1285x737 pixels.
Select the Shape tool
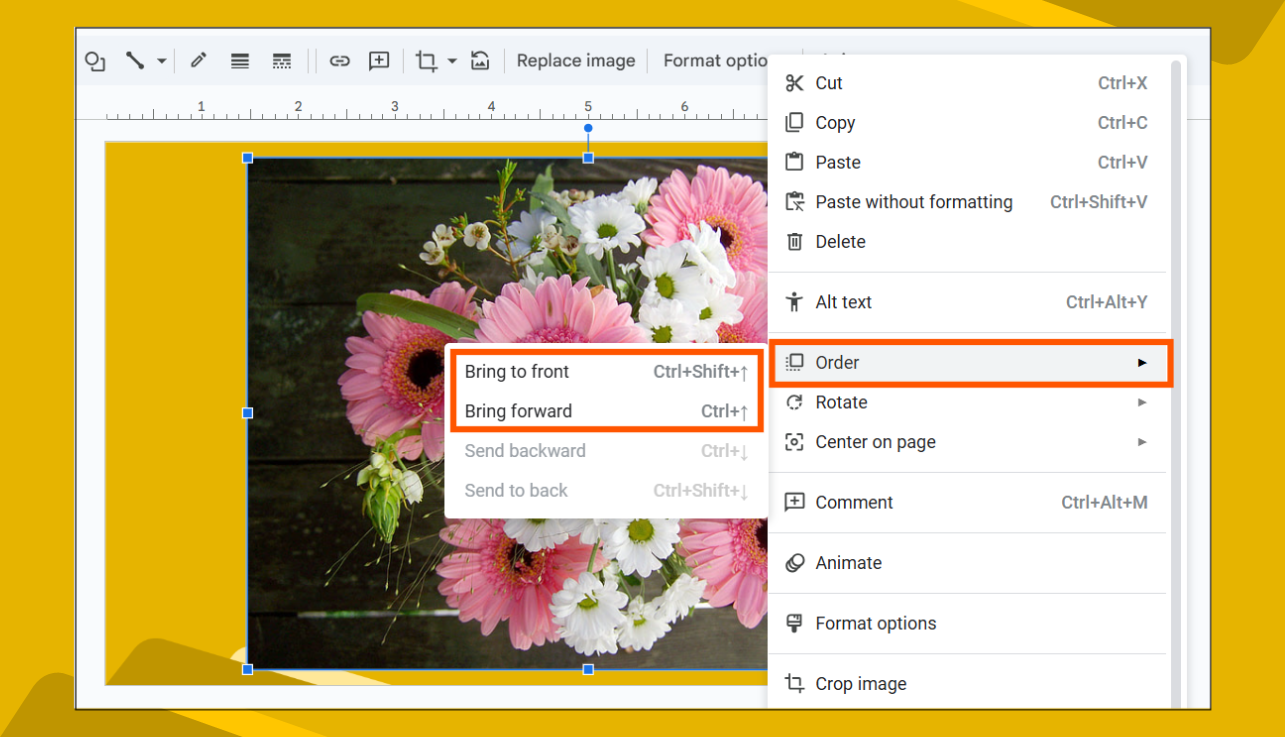click(x=94, y=61)
